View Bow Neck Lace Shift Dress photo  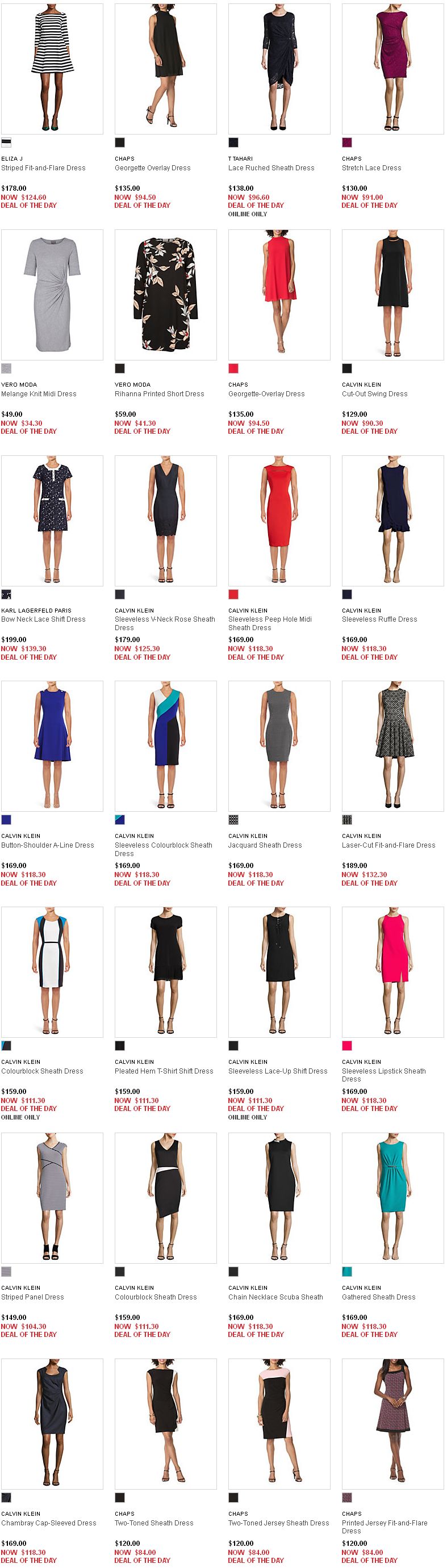[x=52, y=521]
